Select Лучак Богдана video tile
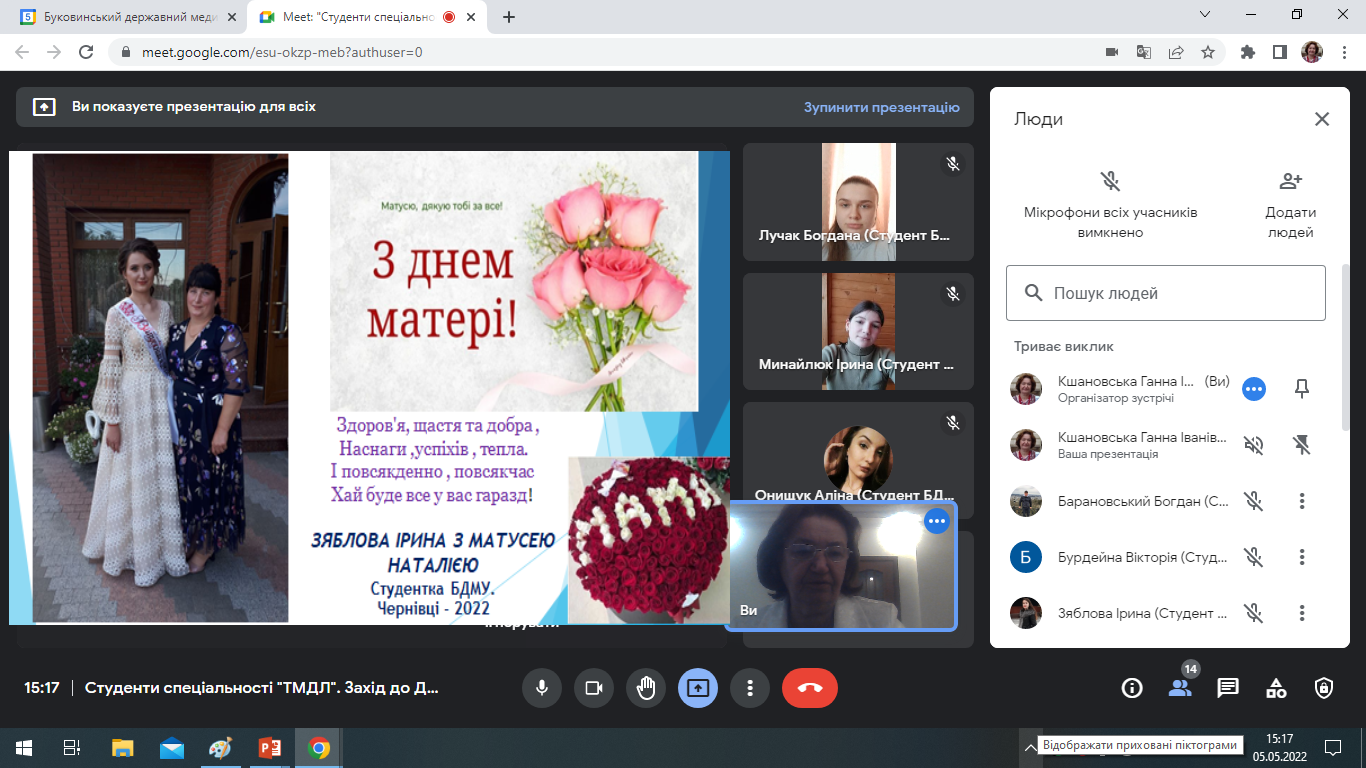 (x=858, y=202)
